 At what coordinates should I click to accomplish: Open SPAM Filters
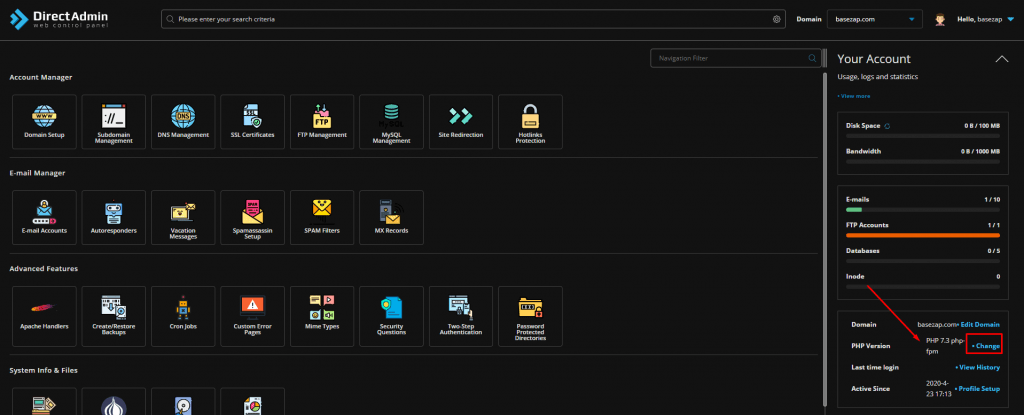click(x=322, y=217)
